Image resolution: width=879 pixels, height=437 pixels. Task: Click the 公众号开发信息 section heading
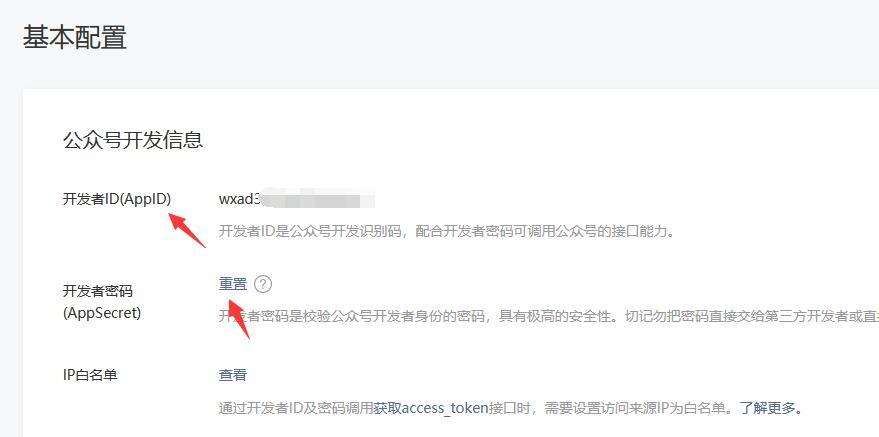133,140
